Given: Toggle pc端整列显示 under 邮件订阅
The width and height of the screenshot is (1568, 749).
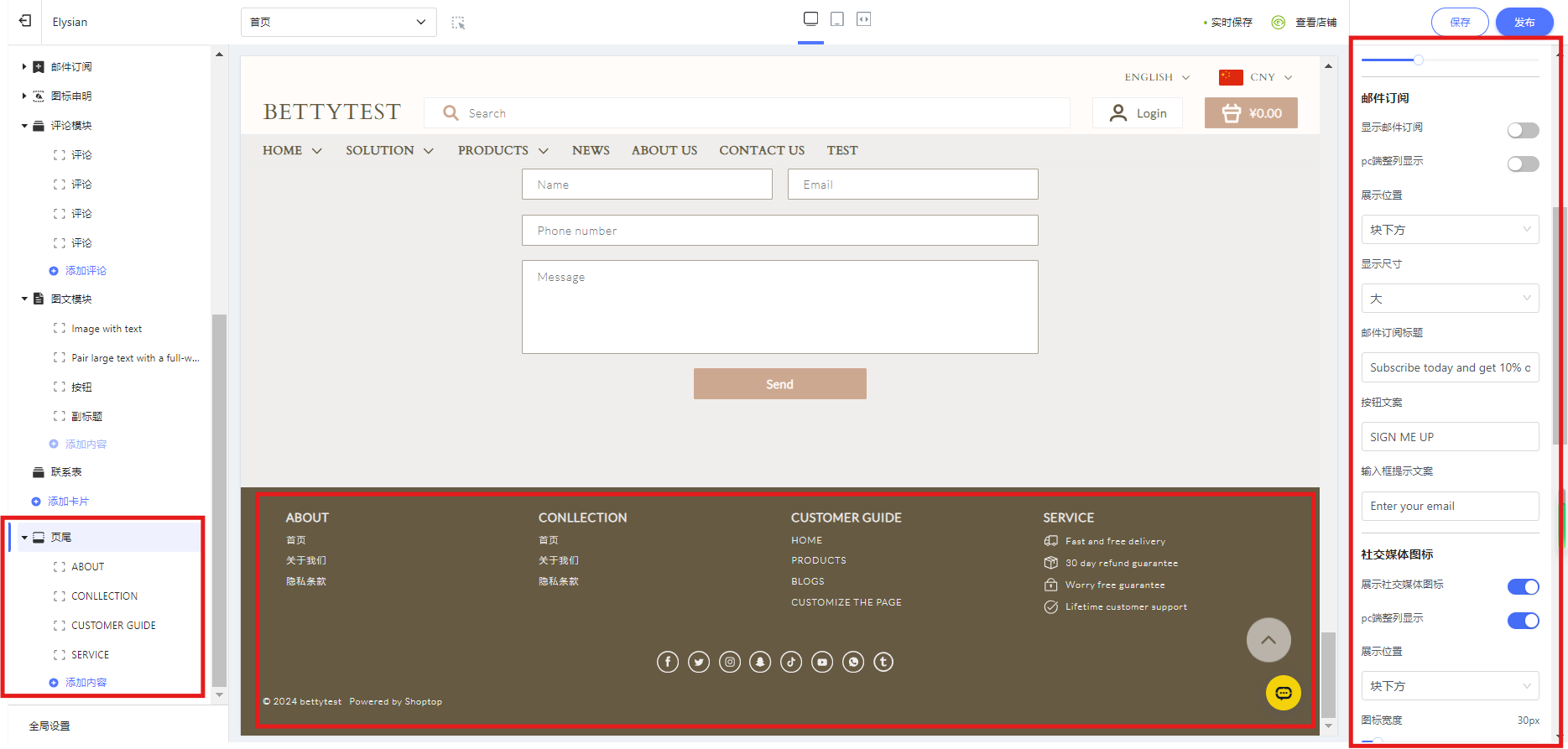Looking at the screenshot, I should [x=1523, y=164].
